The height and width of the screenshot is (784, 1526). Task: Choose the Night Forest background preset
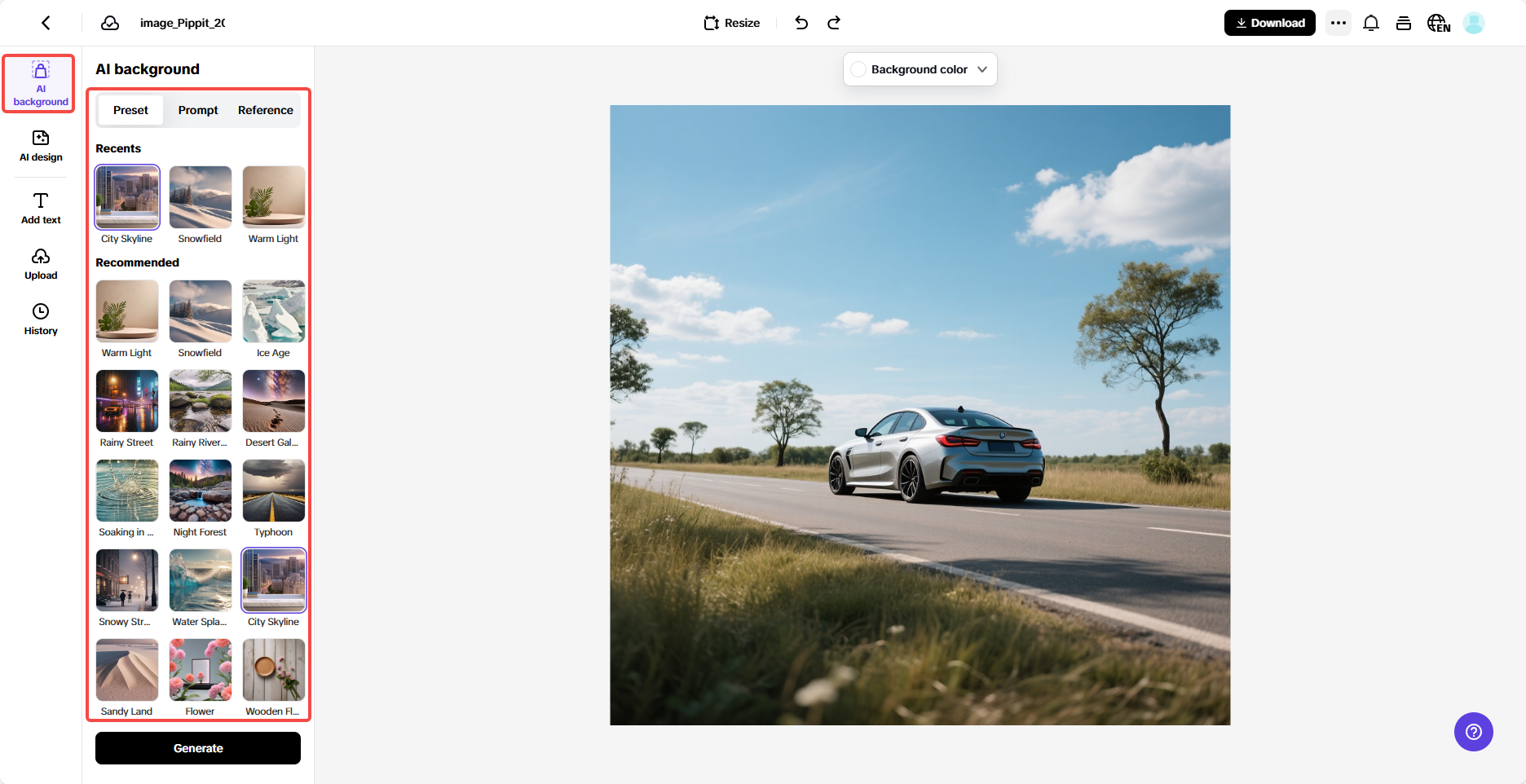click(201, 491)
